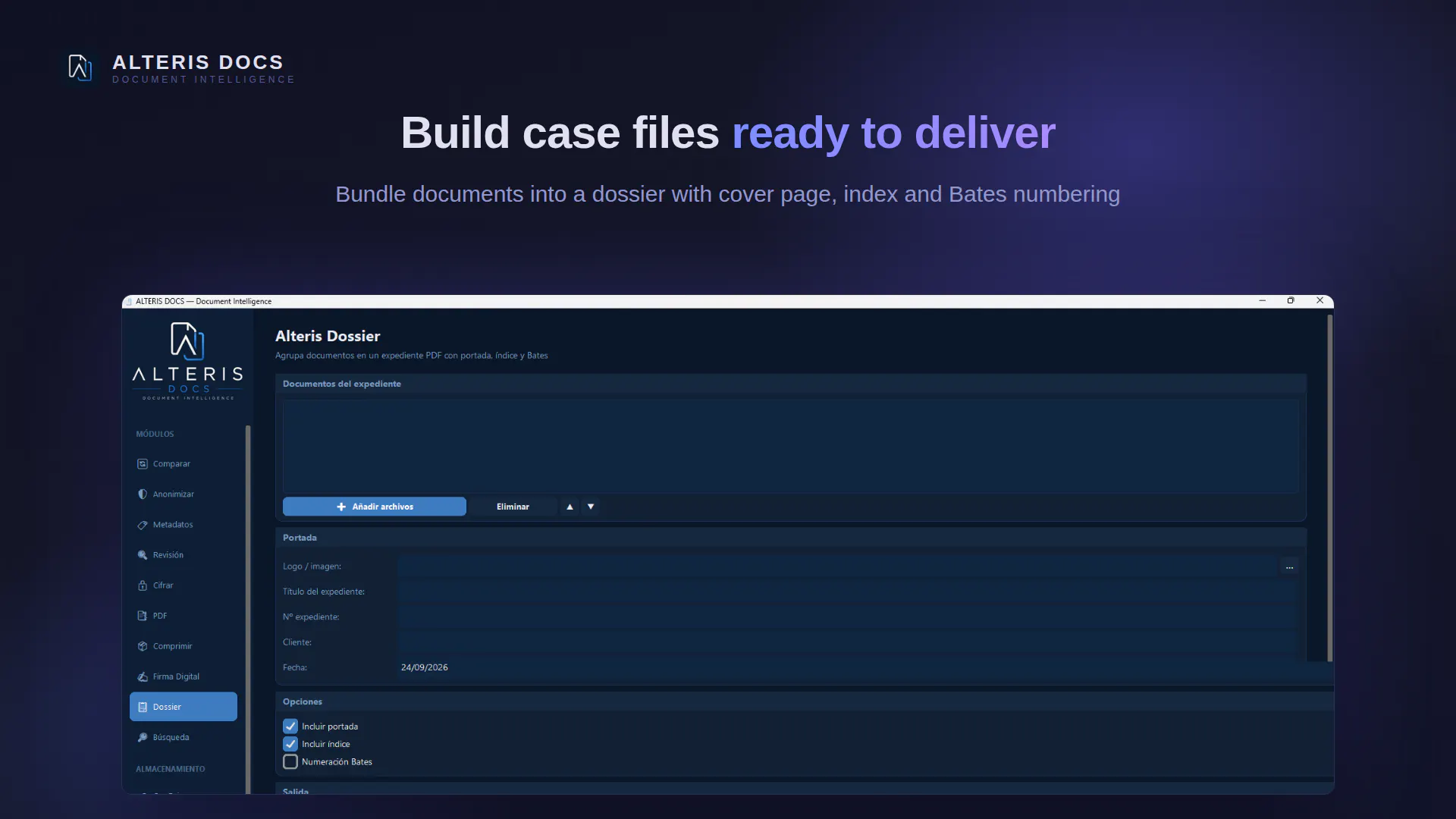
Task: Click the main panel vertical scrollbar
Action: [x=1329, y=488]
